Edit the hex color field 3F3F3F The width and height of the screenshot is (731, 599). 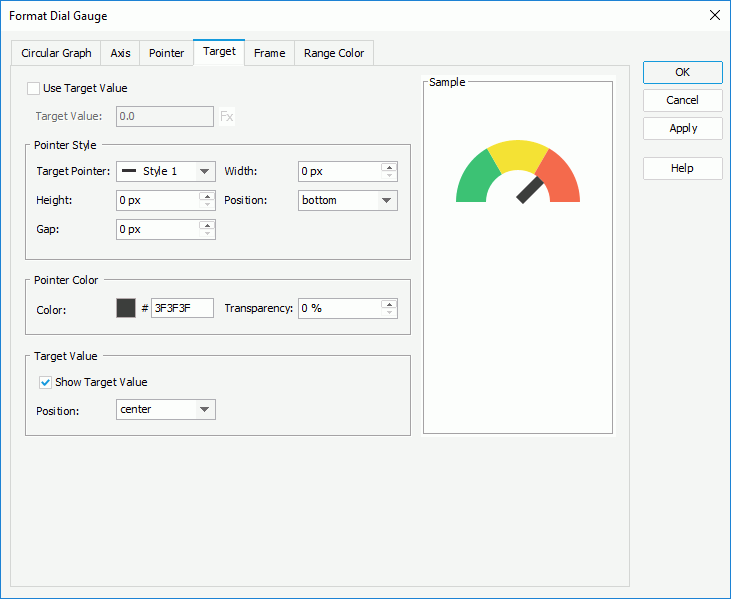click(x=182, y=308)
